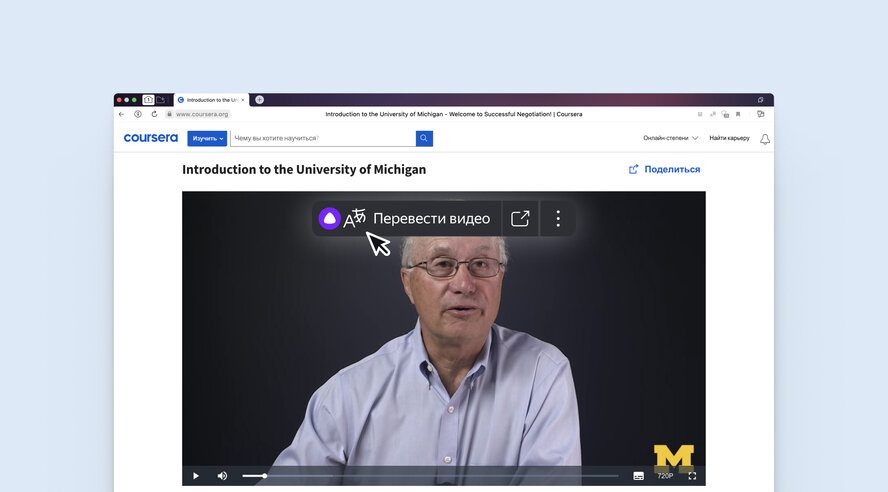The width and height of the screenshot is (888, 492).
Task: Go back with browser back arrow
Action: [x=122, y=114]
